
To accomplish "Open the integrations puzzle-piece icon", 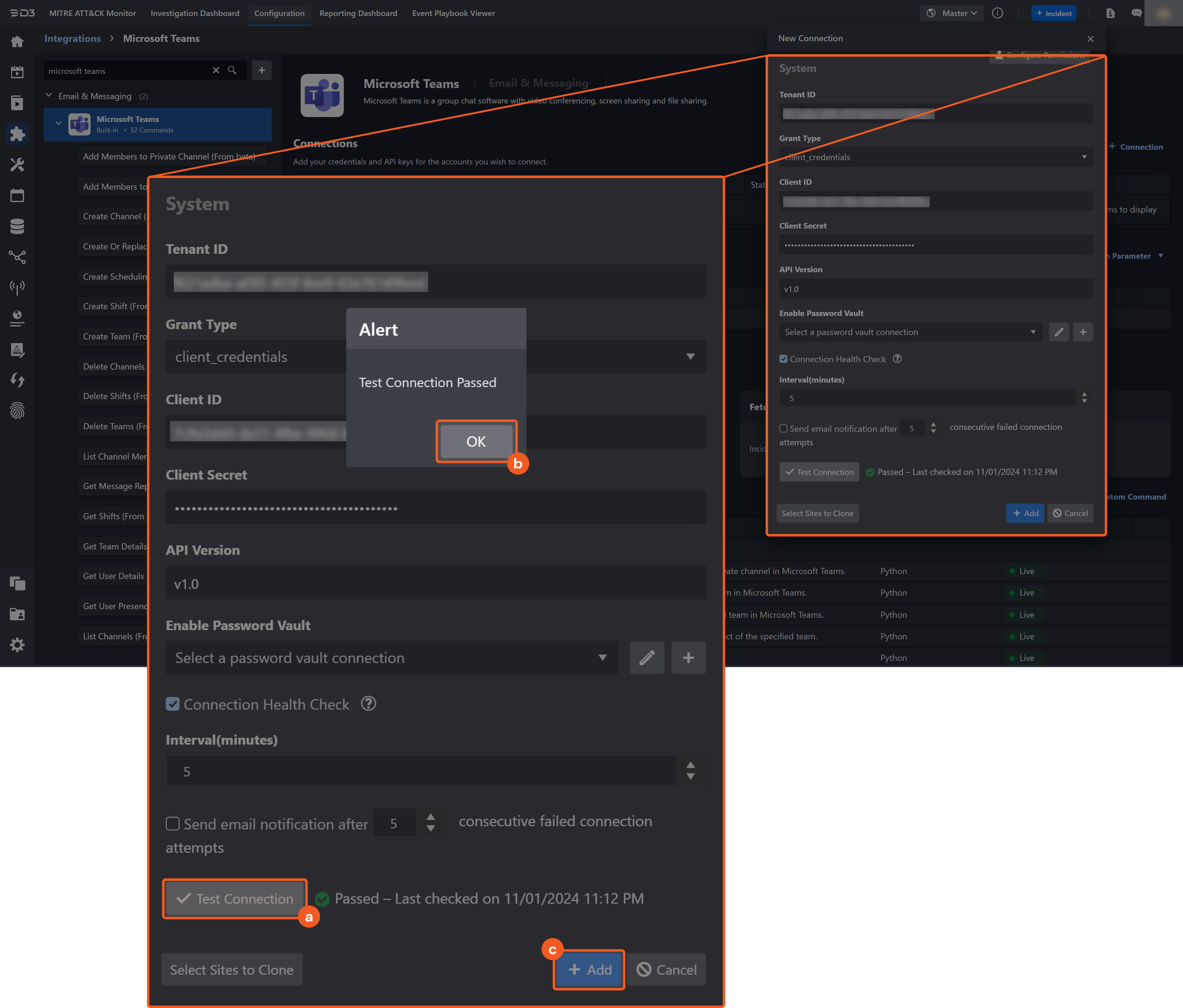I will (17, 134).
